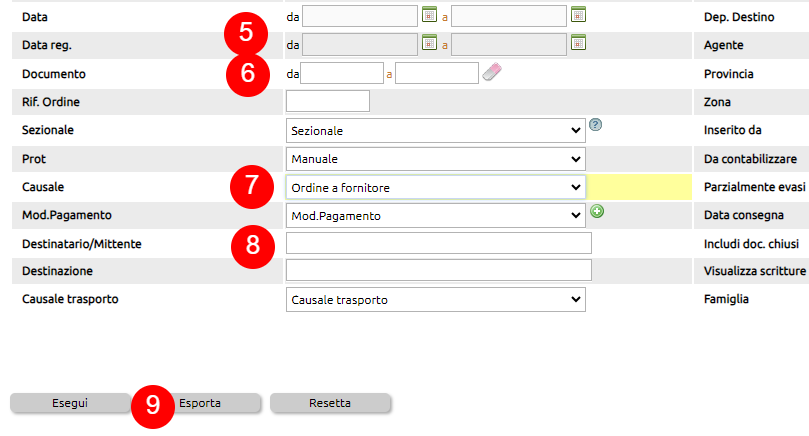Viewport: 809px width, 436px height.
Task: Open the calendar for Data start date
Action: [429, 14]
